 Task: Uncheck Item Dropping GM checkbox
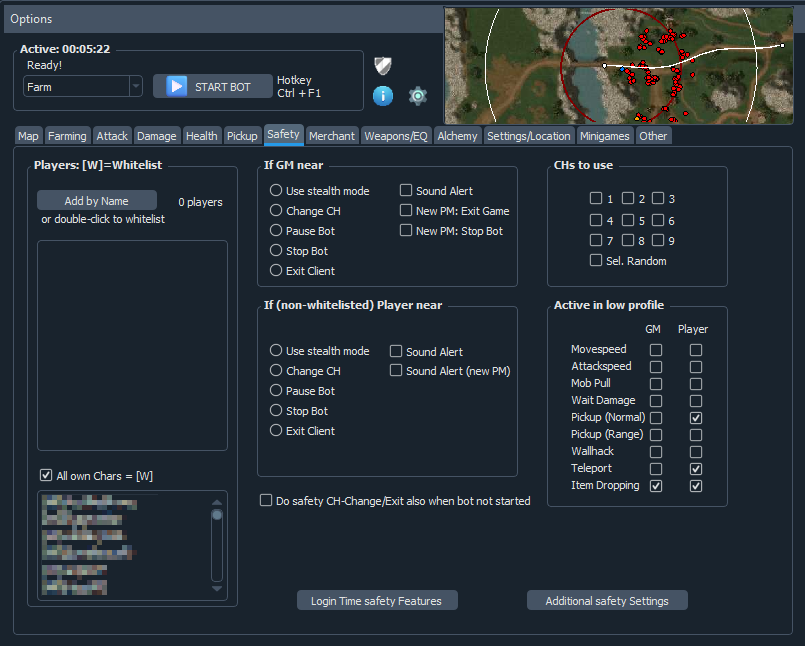click(x=656, y=486)
